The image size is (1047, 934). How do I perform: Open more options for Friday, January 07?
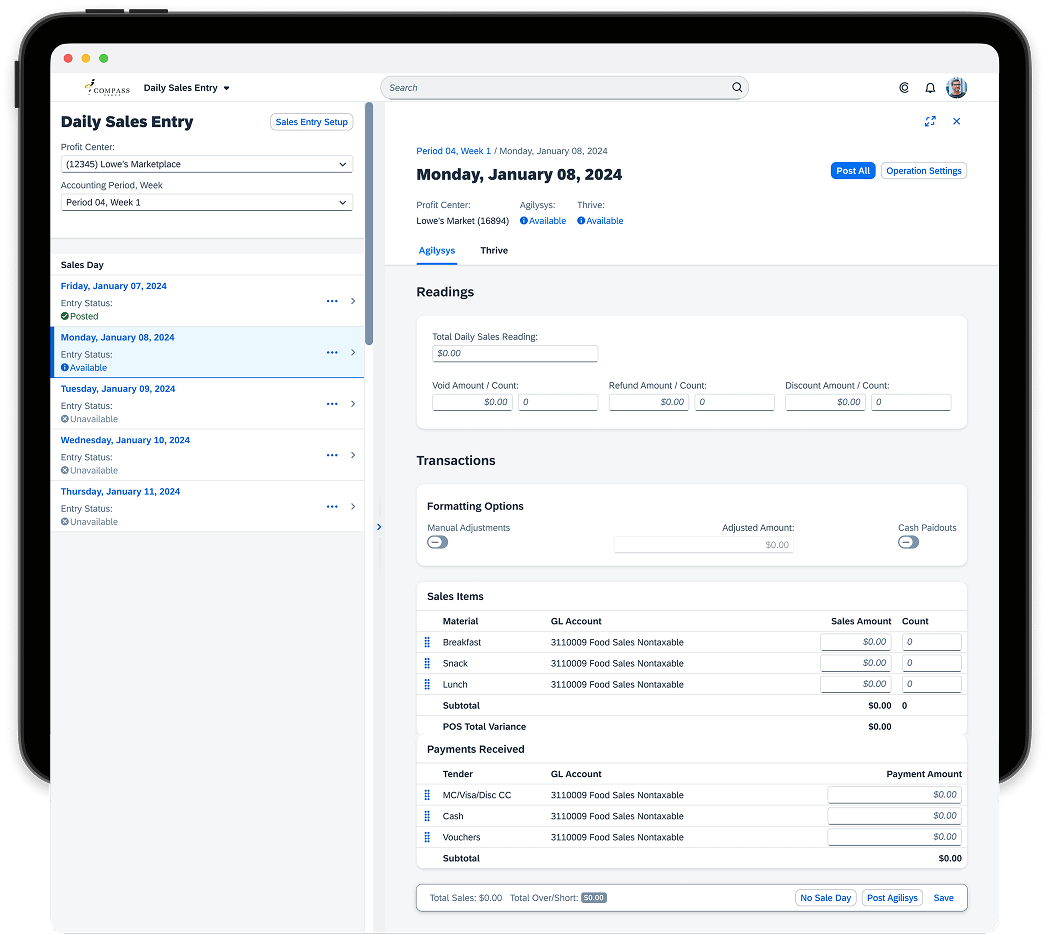[332, 301]
